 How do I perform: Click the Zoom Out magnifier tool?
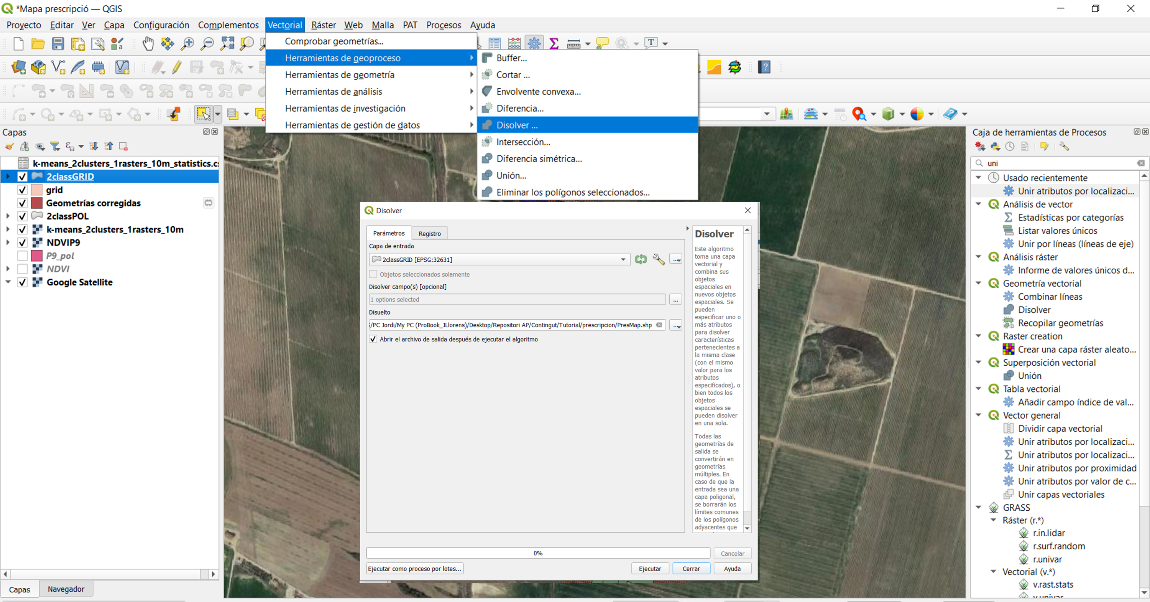coord(208,44)
